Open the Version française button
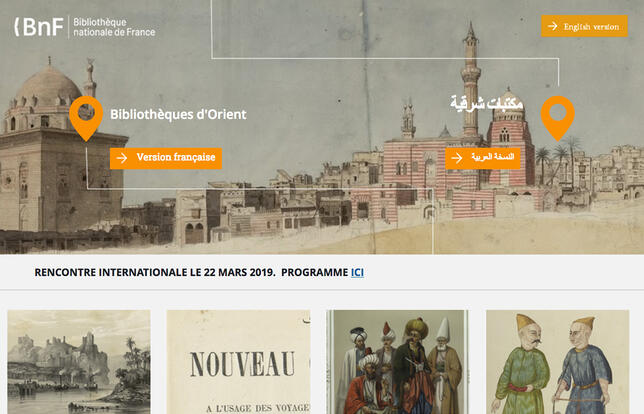This screenshot has height=414, width=644. coord(166,158)
